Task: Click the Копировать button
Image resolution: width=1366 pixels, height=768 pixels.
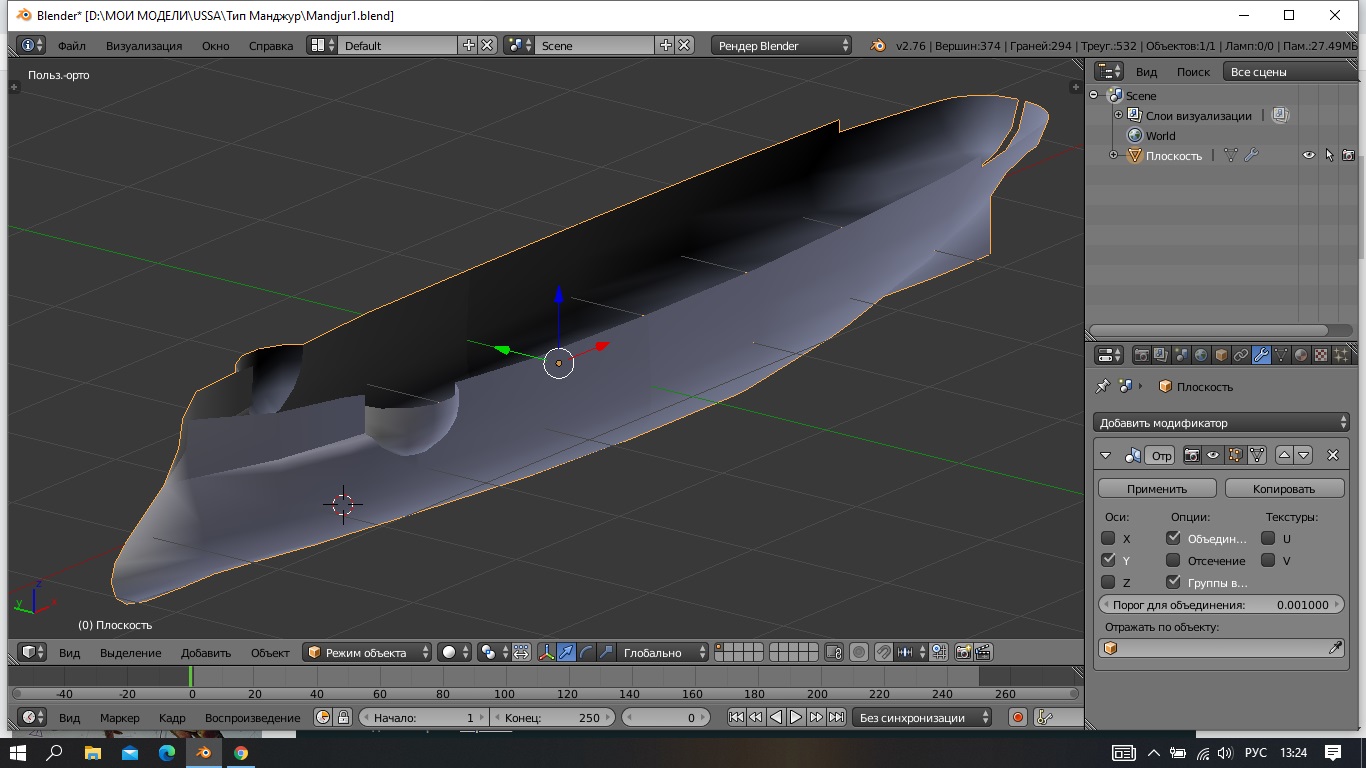Action: [1284, 489]
